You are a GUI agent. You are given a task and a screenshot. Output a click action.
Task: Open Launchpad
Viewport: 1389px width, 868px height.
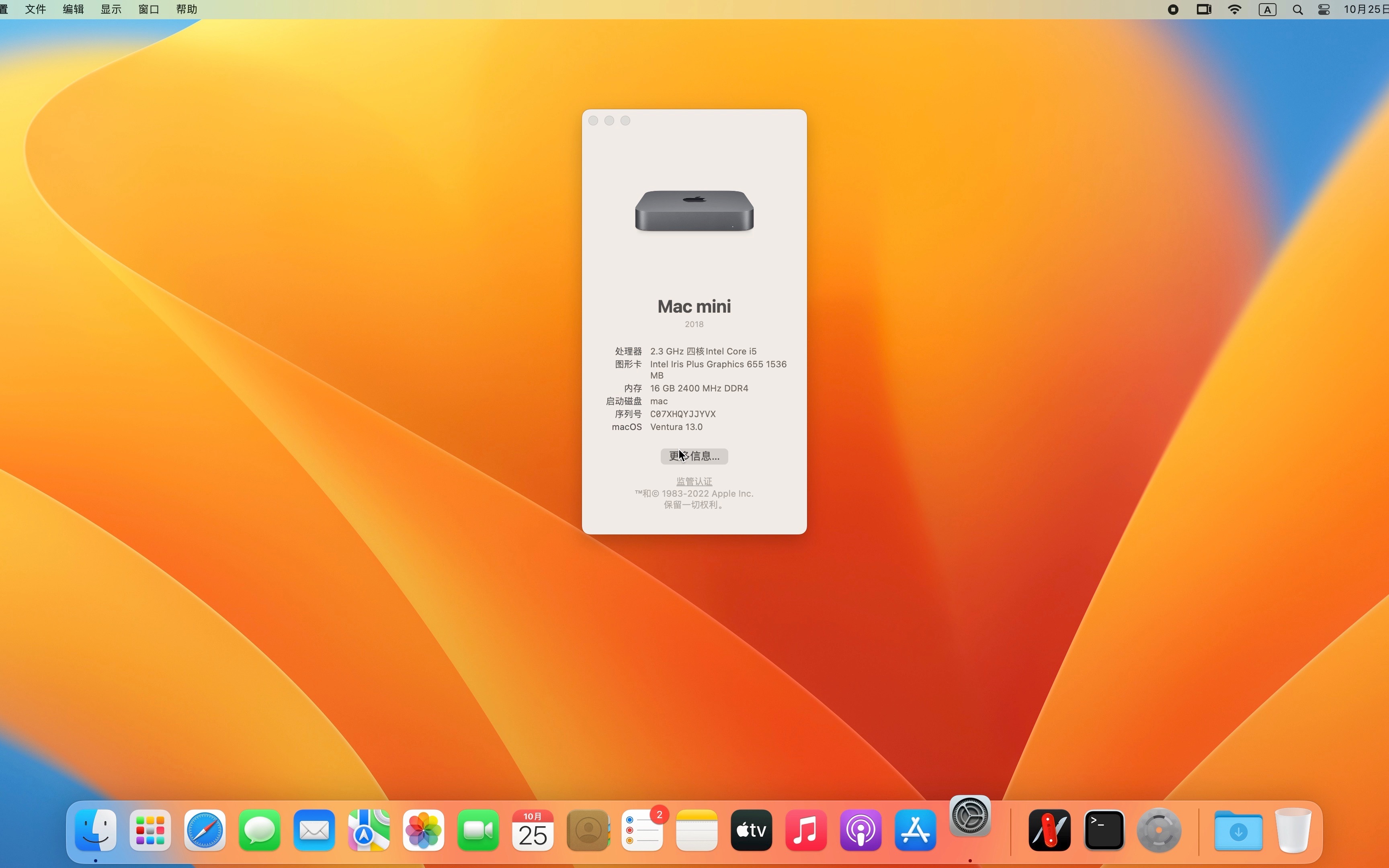pyautogui.click(x=149, y=830)
